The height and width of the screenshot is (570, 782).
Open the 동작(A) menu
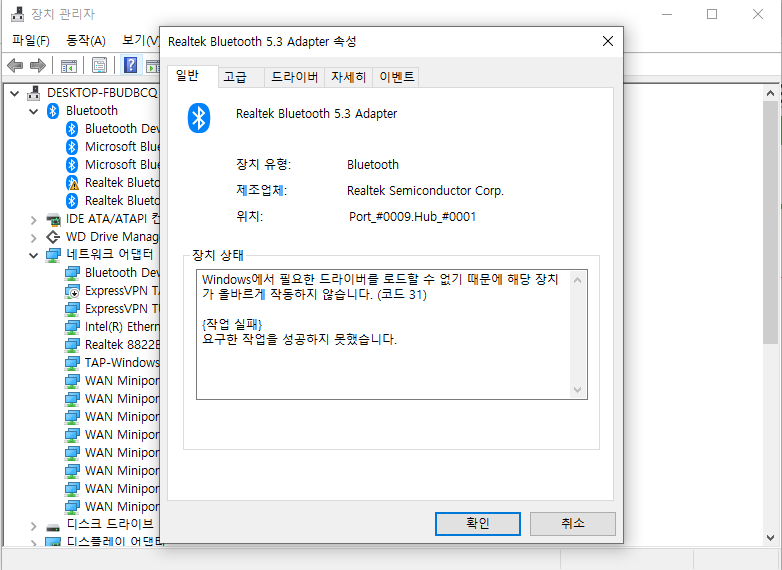(86, 40)
